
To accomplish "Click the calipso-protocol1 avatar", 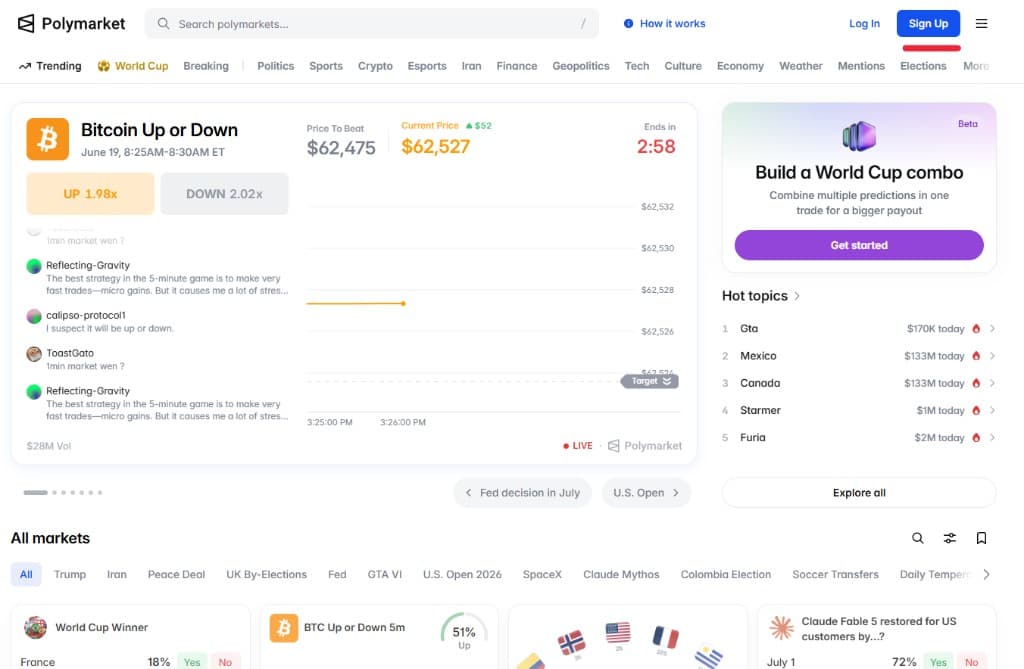I will click(x=34, y=316).
